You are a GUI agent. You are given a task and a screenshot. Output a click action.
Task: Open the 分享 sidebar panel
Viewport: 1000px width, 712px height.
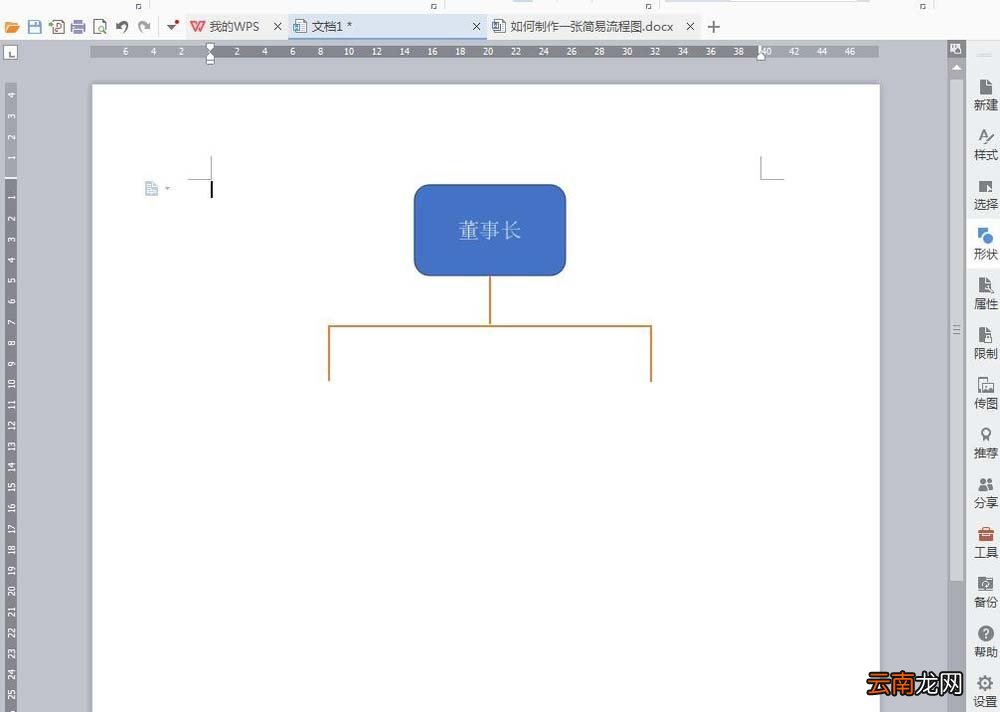985,493
